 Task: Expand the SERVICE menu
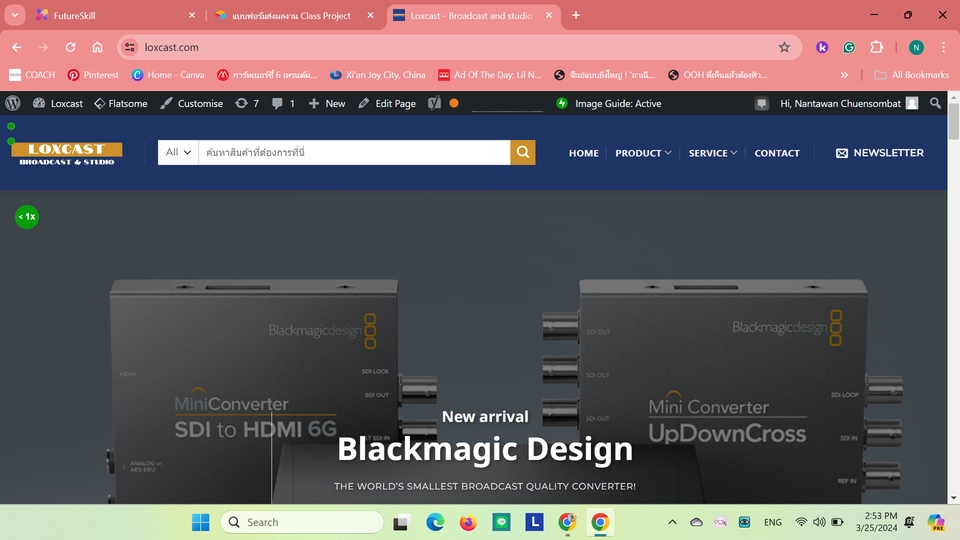pos(713,153)
